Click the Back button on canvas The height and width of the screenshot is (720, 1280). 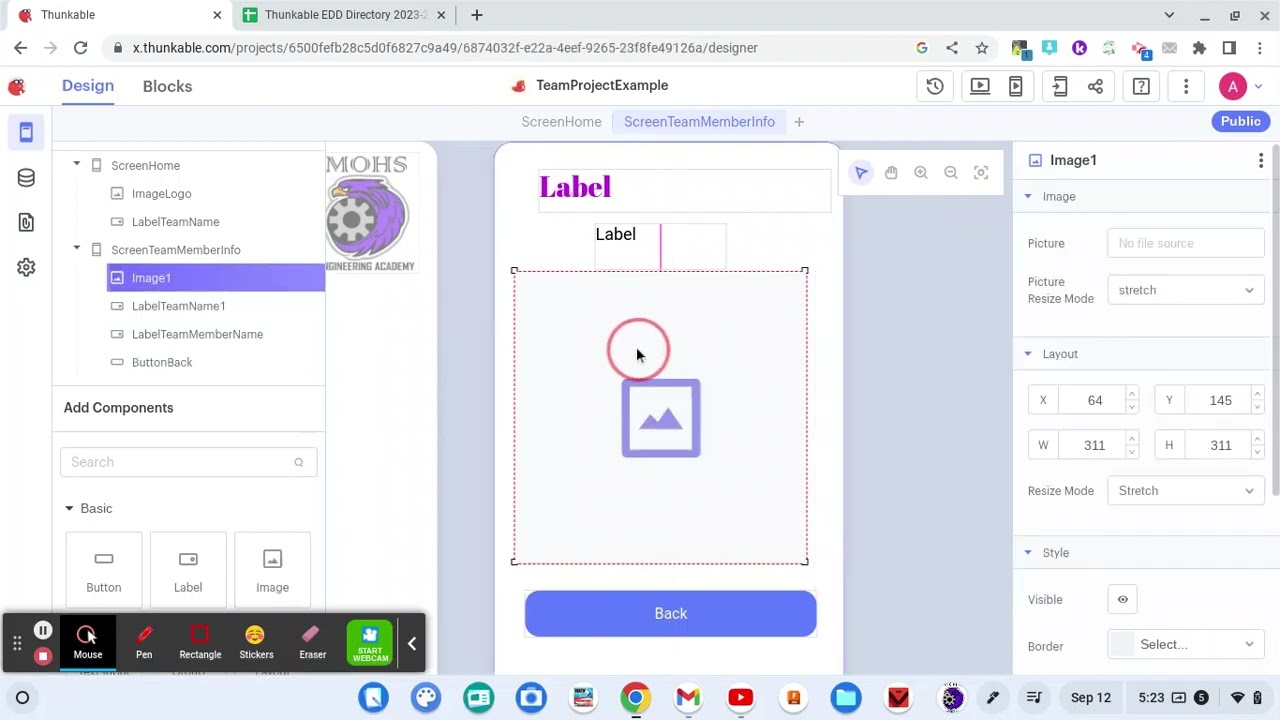[x=671, y=613]
